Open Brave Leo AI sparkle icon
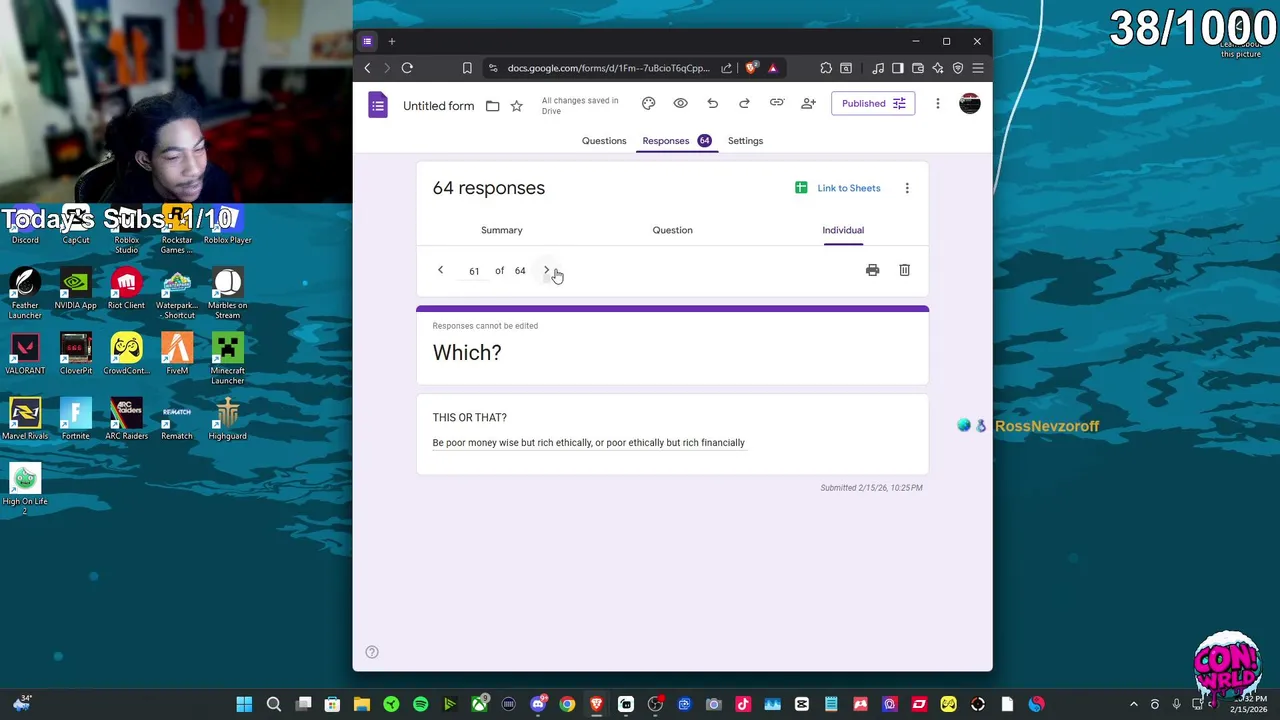The width and height of the screenshot is (1280, 720). pos(938,68)
